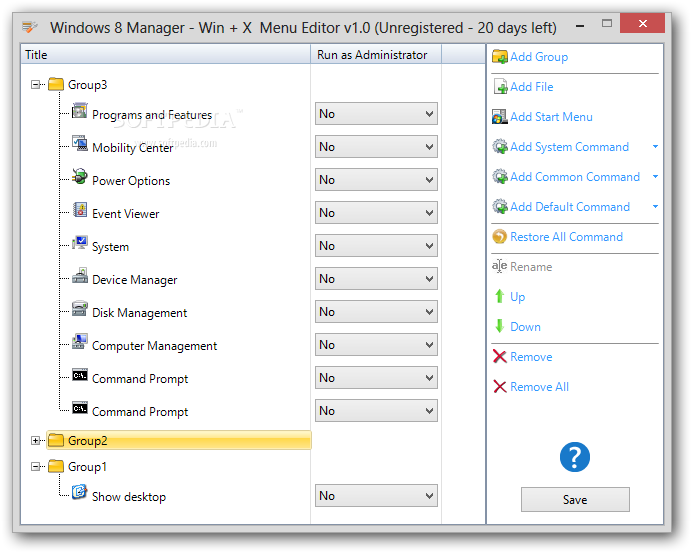Open Run as Administrator dropdown for Computer Management

(x=376, y=345)
